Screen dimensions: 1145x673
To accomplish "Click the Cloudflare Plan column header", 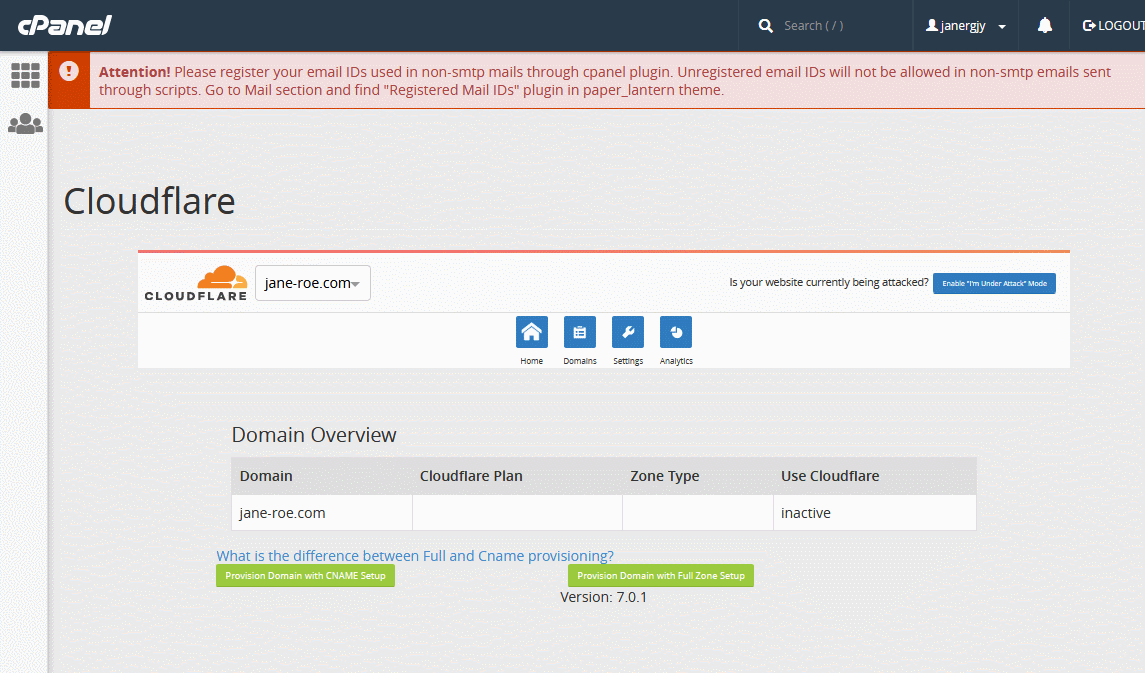I will point(517,476).
